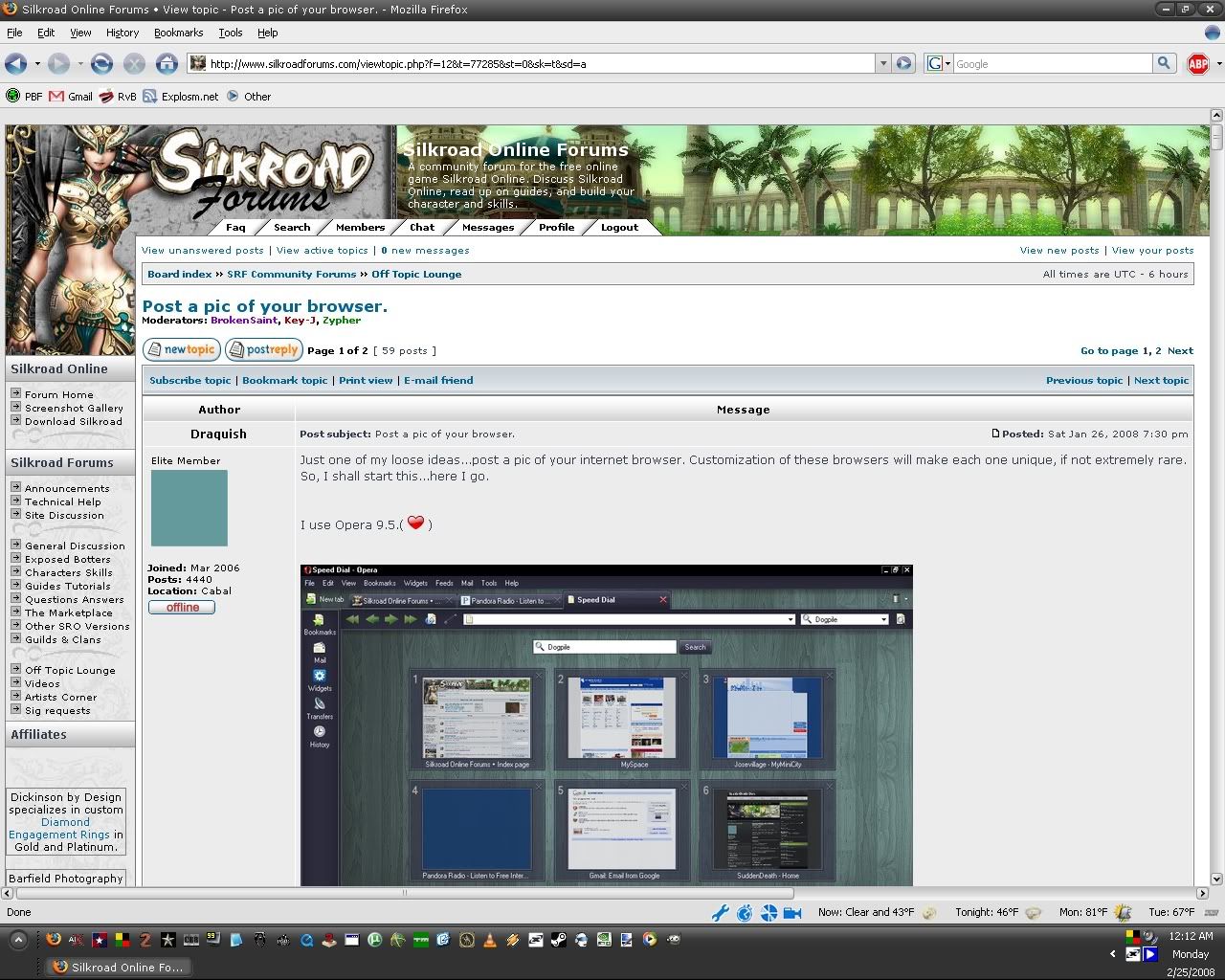Click the Adblock Plus ABP icon
Screen dimensions: 1225x980
(1197, 64)
